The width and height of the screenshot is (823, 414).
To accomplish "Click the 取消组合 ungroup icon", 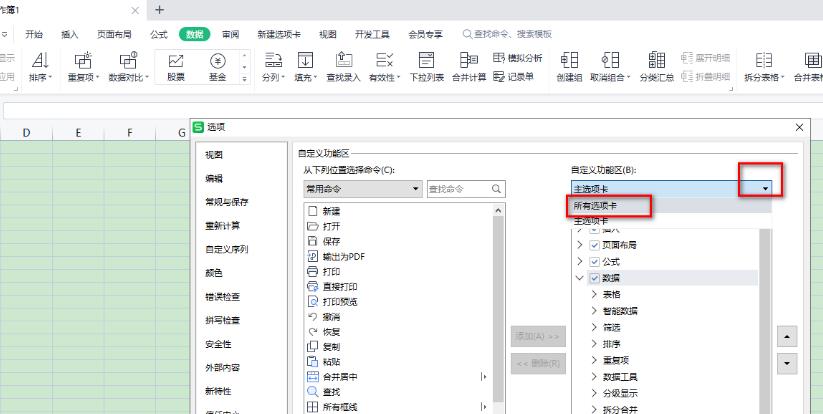I will point(610,61).
